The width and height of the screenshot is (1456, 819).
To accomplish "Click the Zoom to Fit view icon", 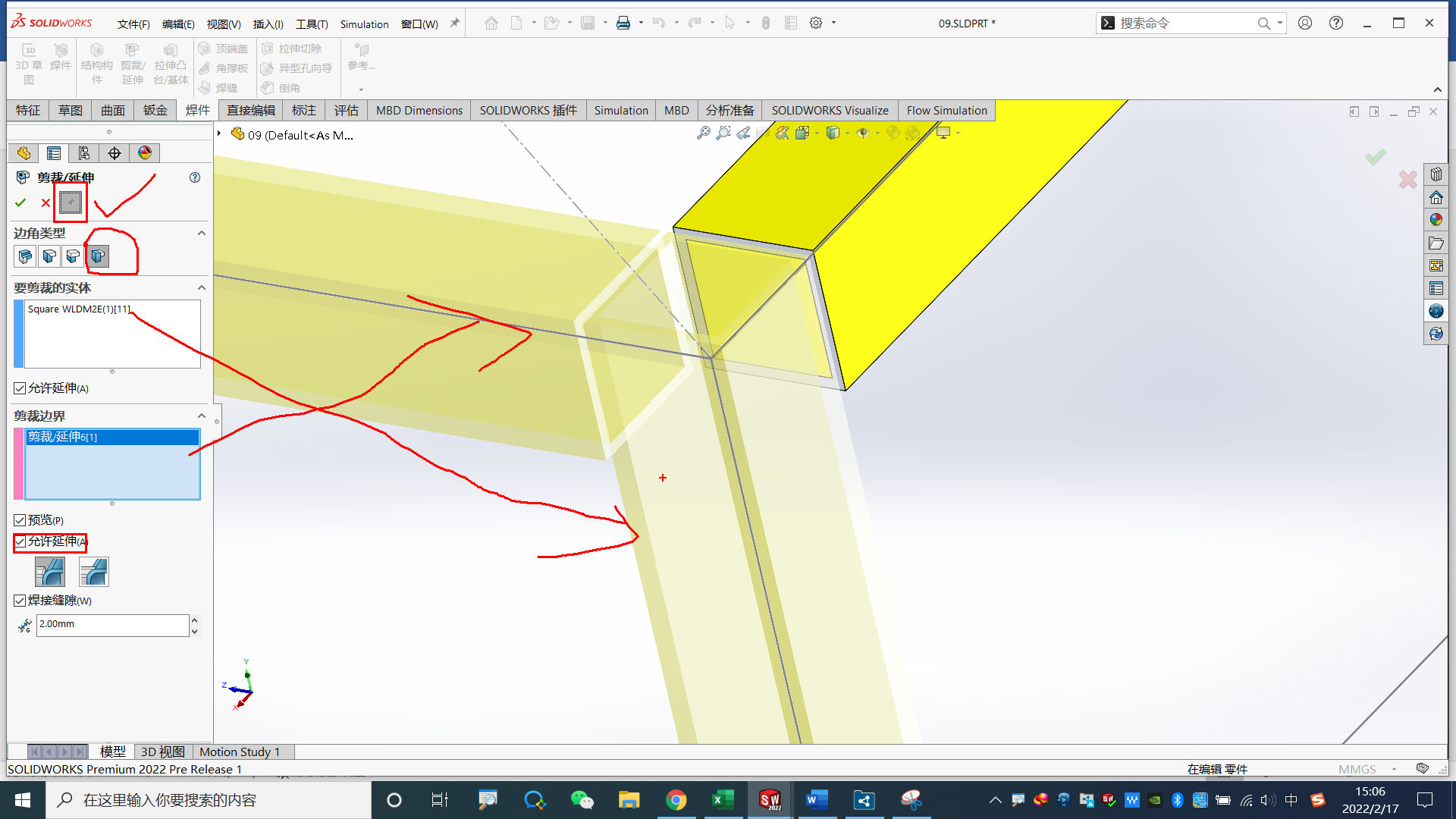I will (x=704, y=133).
